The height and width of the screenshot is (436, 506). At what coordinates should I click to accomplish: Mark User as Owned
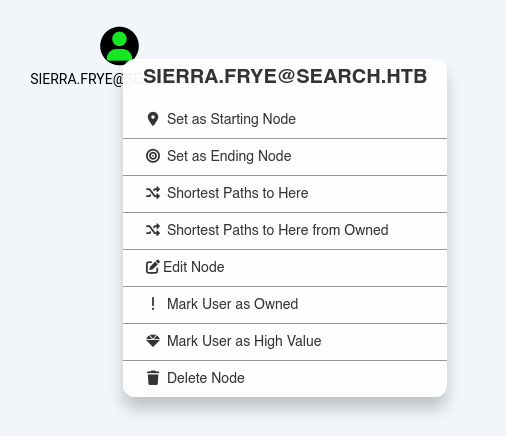point(285,305)
